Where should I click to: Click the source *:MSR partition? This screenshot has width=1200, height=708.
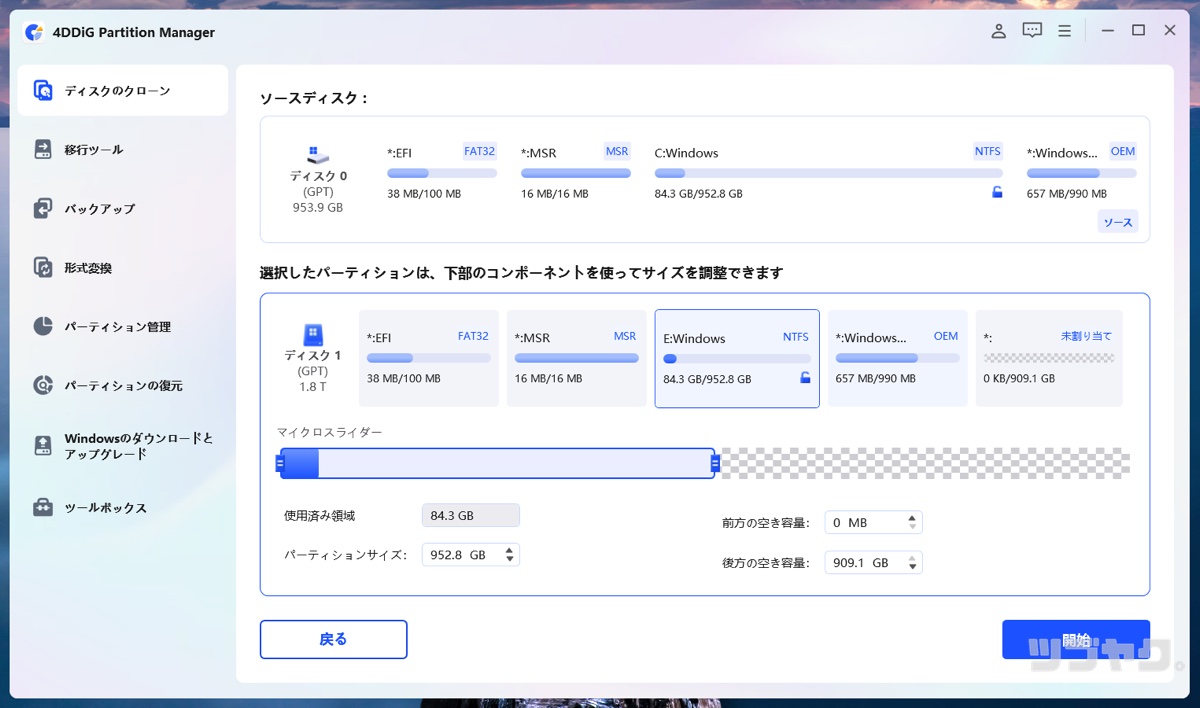(x=576, y=173)
